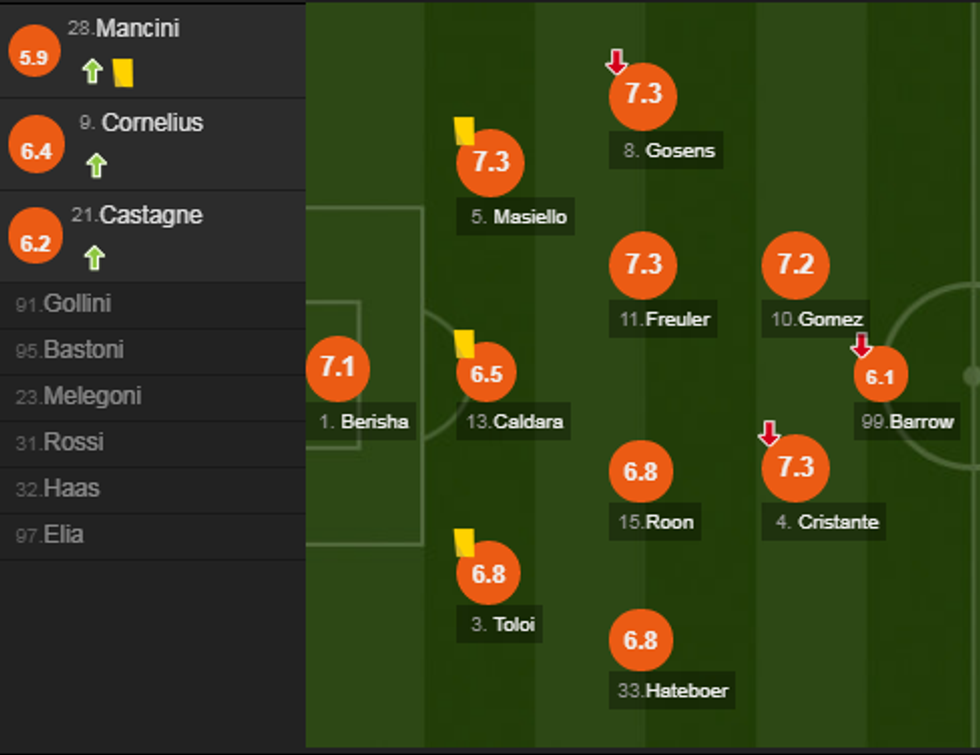Click Hateboer's 6.8 rating circle

point(641,640)
